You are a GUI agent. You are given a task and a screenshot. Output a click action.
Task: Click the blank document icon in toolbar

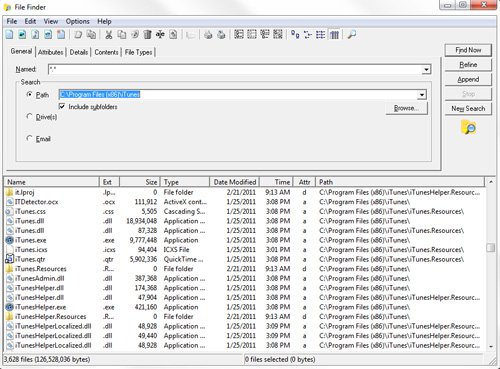click(x=10, y=34)
